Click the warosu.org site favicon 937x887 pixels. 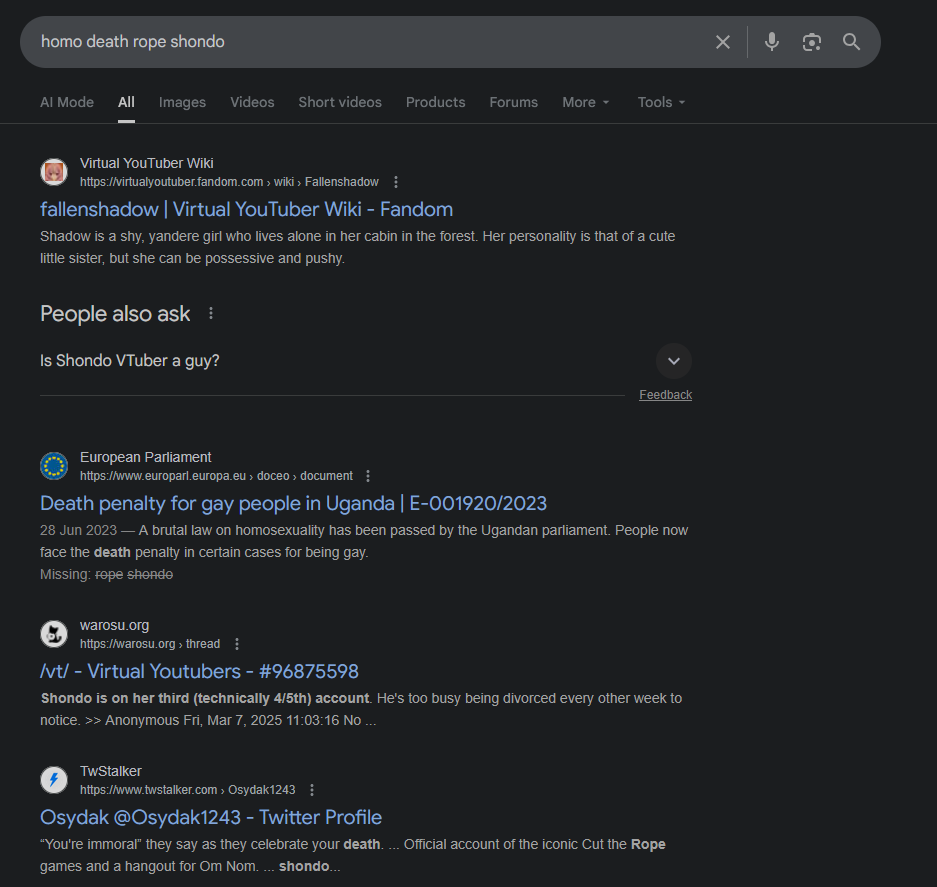[54, 634]
